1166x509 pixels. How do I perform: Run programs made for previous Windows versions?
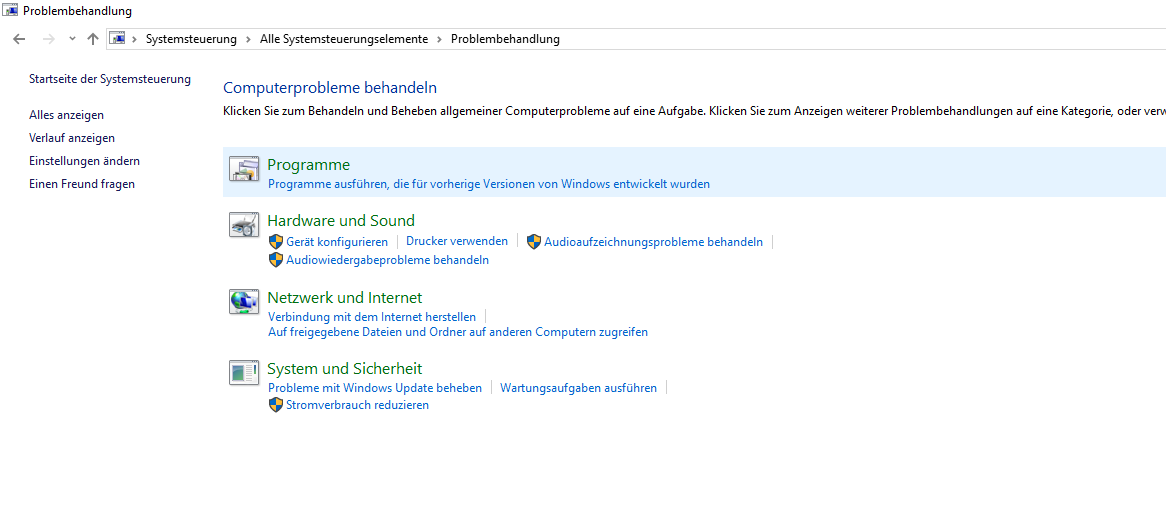[489, 184]
